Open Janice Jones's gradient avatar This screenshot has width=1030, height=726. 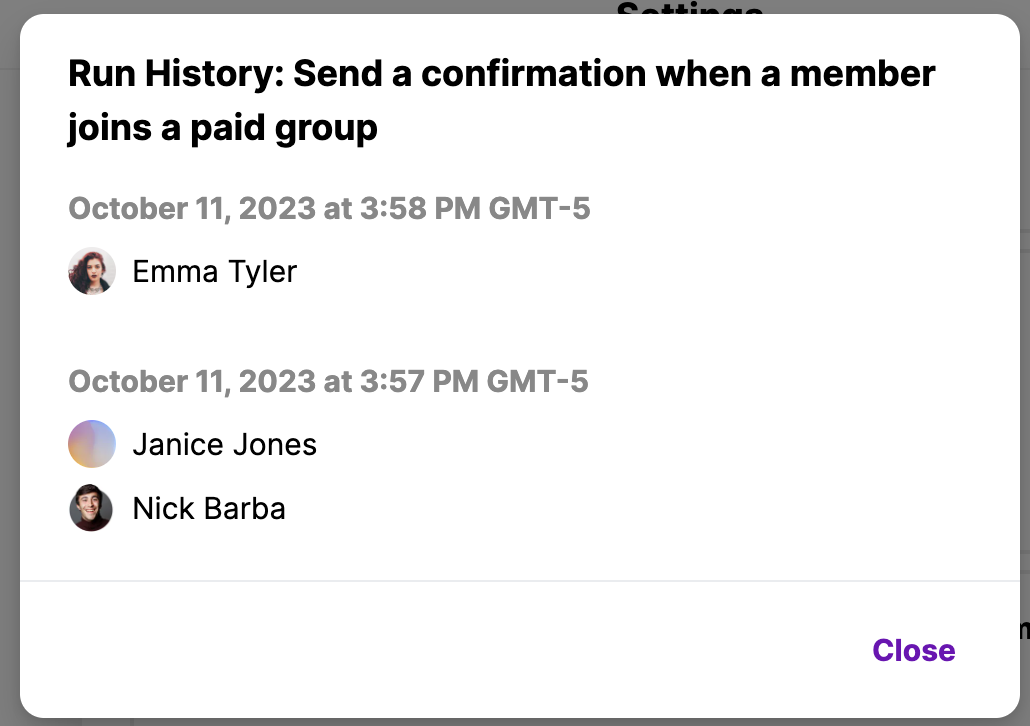click(92, 444)
